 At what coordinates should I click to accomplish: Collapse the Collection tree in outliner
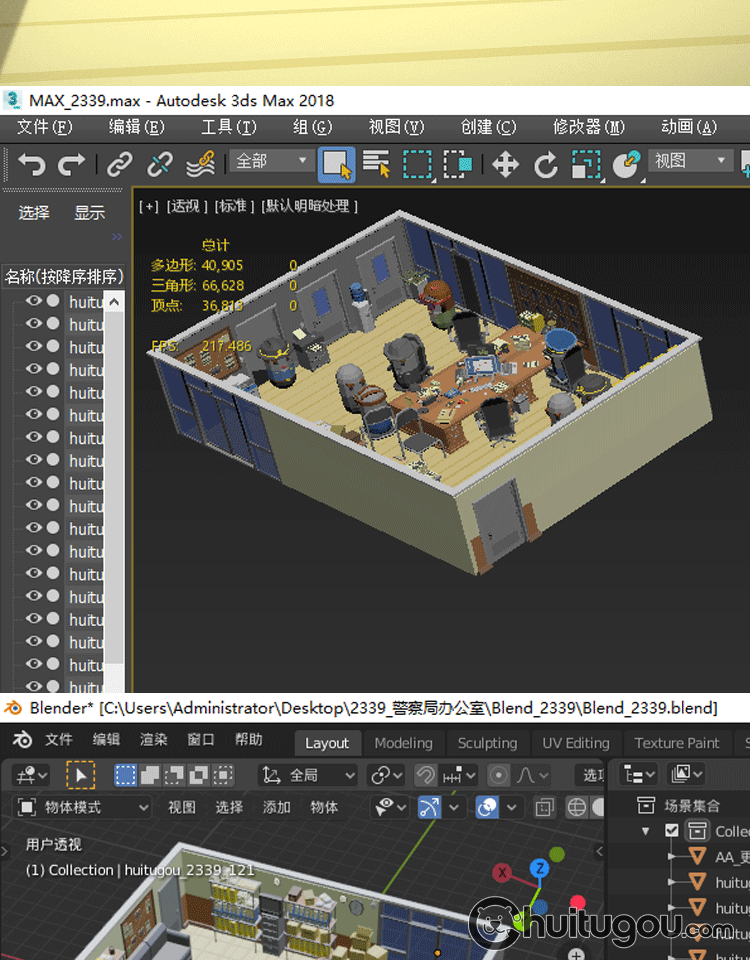pos(646,831)
